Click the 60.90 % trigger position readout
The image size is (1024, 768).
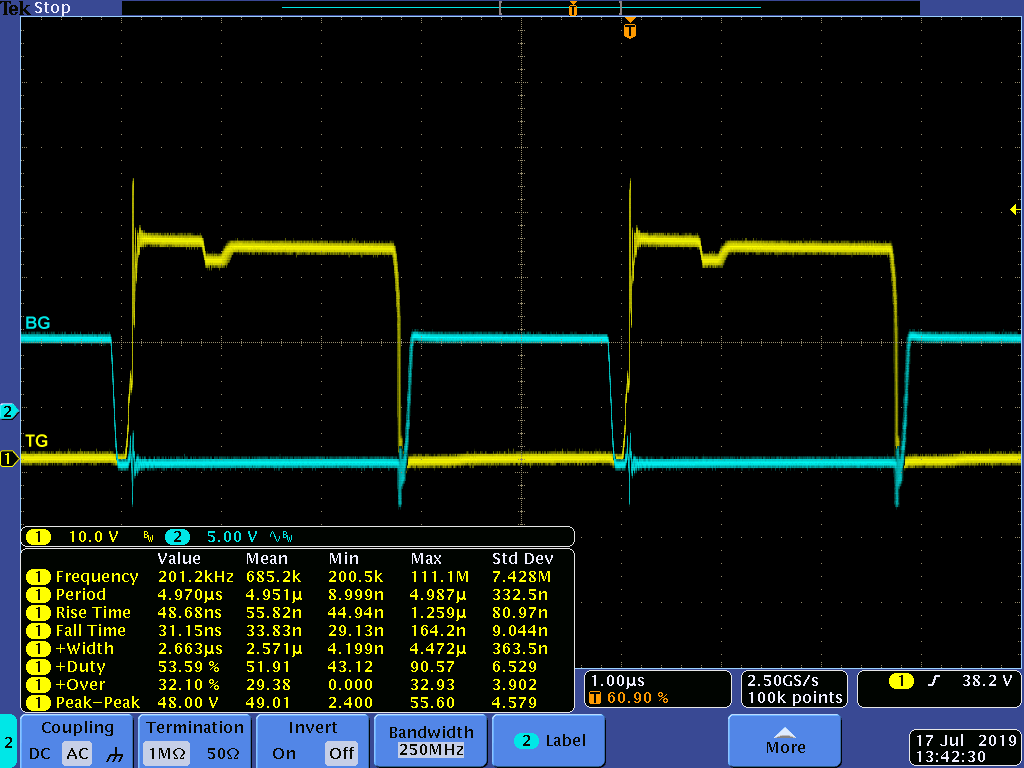(637, 698)
